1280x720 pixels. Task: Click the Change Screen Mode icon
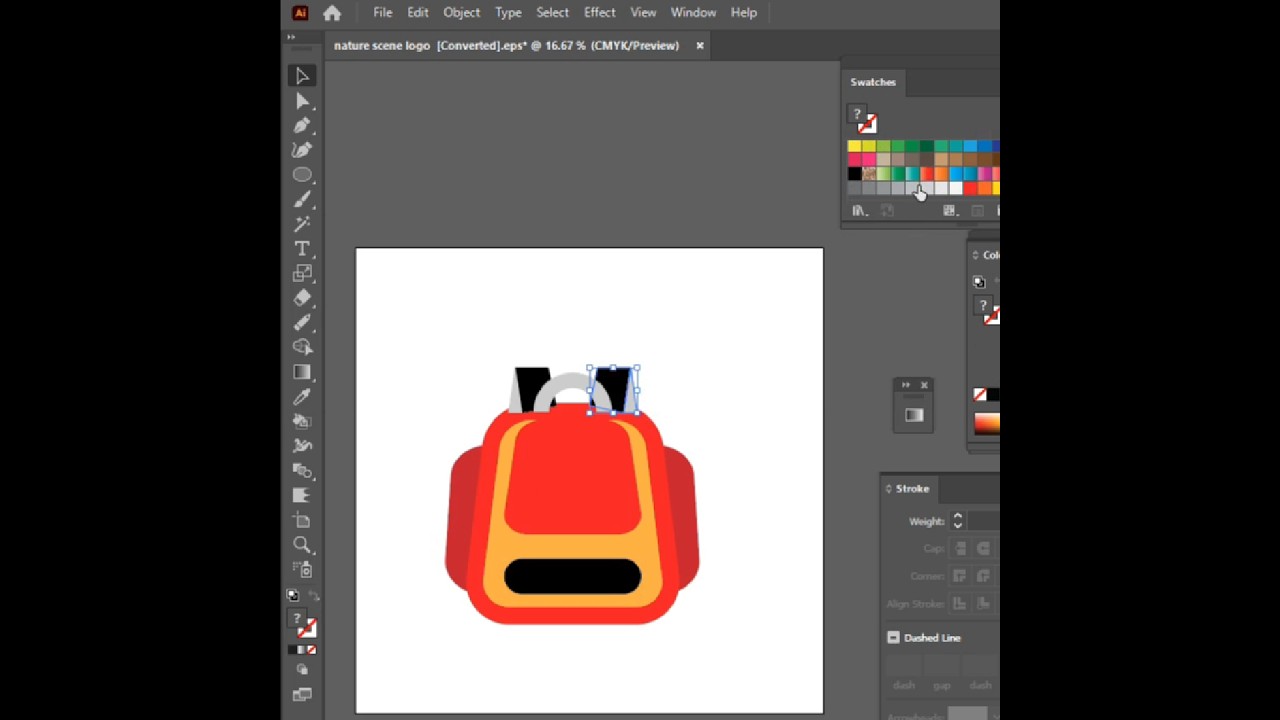[302, 695]
